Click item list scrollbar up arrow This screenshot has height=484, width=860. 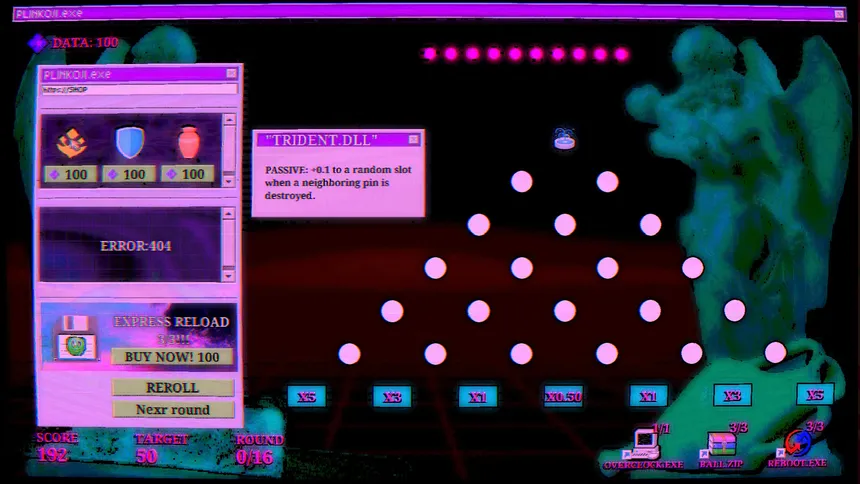[229, 120]
